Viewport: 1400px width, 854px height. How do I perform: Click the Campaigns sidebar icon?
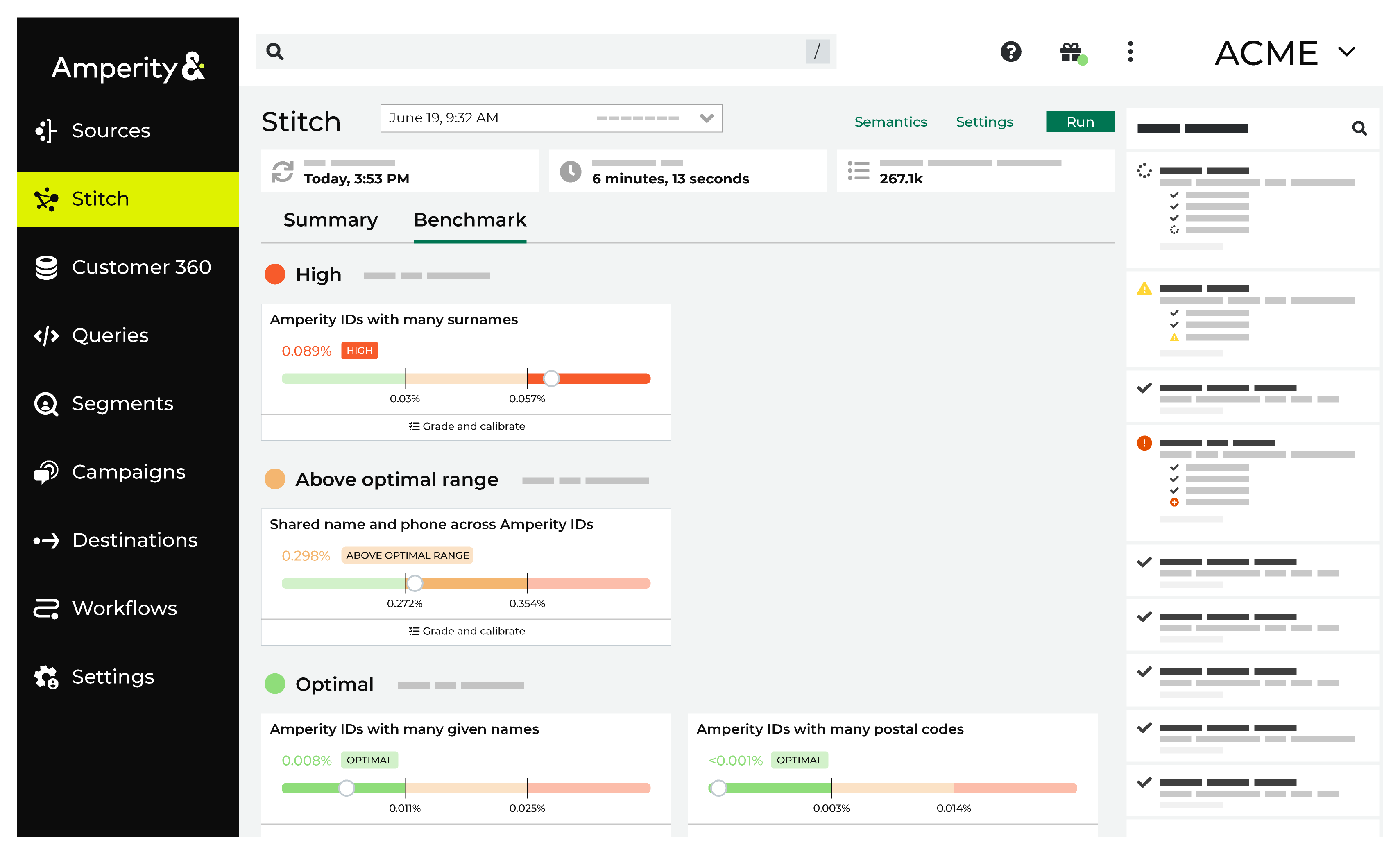pyautogui.click(x=46, y=471)
